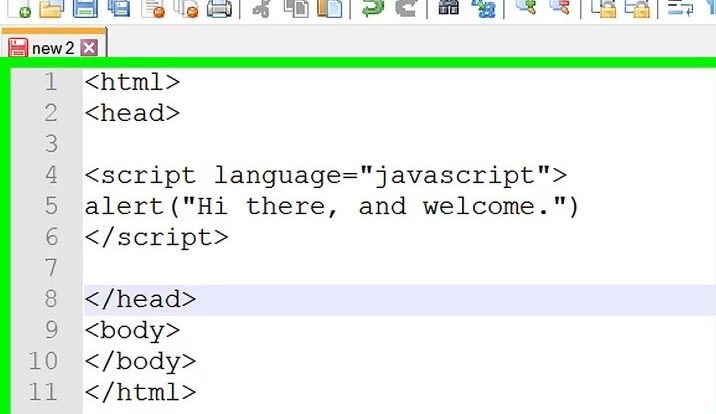The height and width of the screenshot is (414, 716).
Task: Click the </script> closing tag line
Action: [156, 237]
